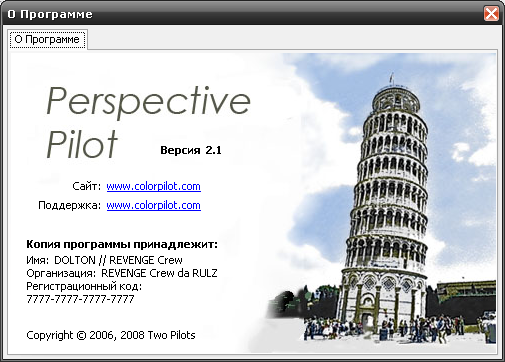Click the Копия программы принадлежит heading

point(122,244)
